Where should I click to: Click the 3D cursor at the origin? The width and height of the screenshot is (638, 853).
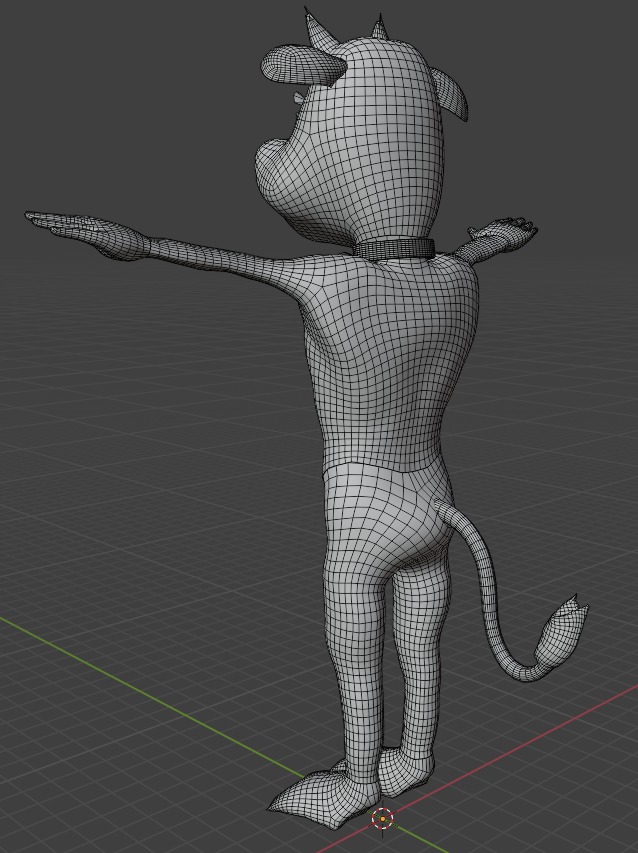pyautogui.click(x=382, y=819)
